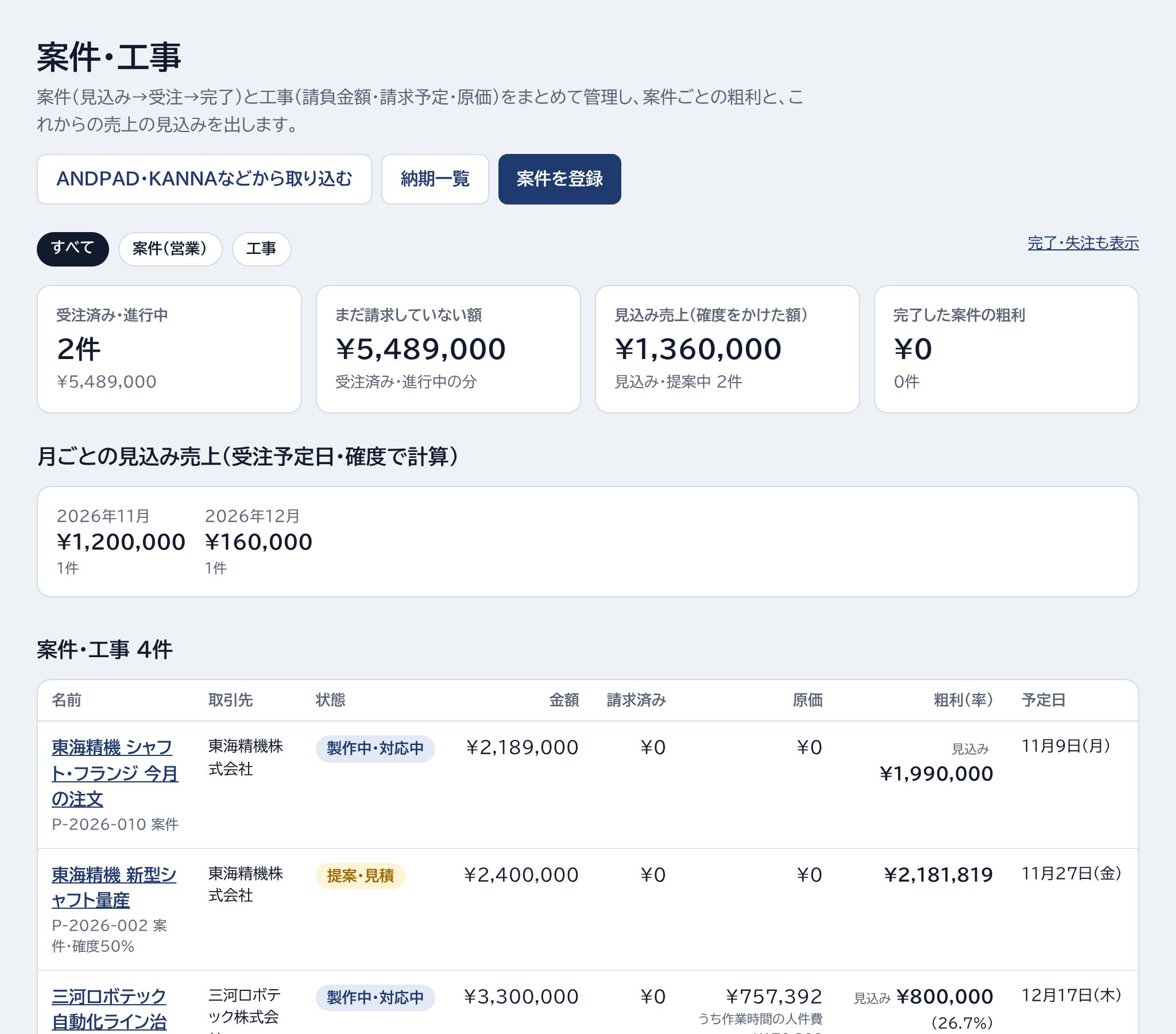Click the gross profit ¥1,990,000
The width and height of the screenshot is (1176, 1034).
point(937,774)
